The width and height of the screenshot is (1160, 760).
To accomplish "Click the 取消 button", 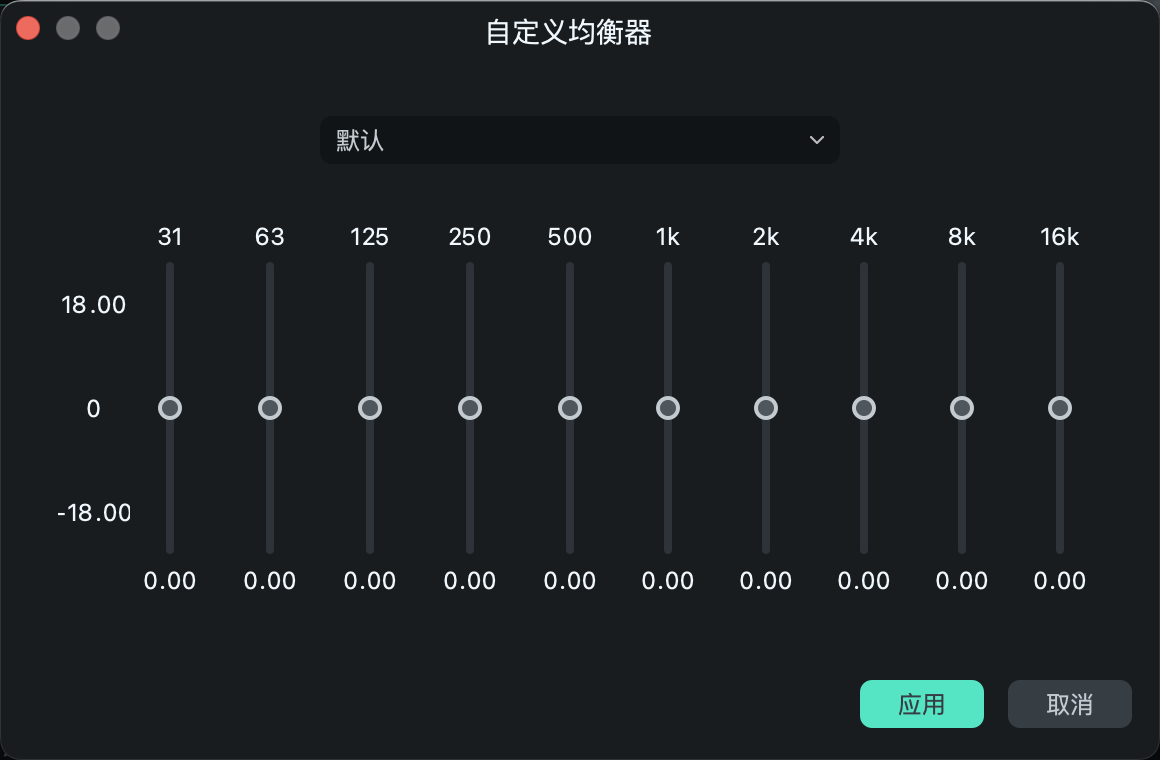I will tap(1069, 704).
